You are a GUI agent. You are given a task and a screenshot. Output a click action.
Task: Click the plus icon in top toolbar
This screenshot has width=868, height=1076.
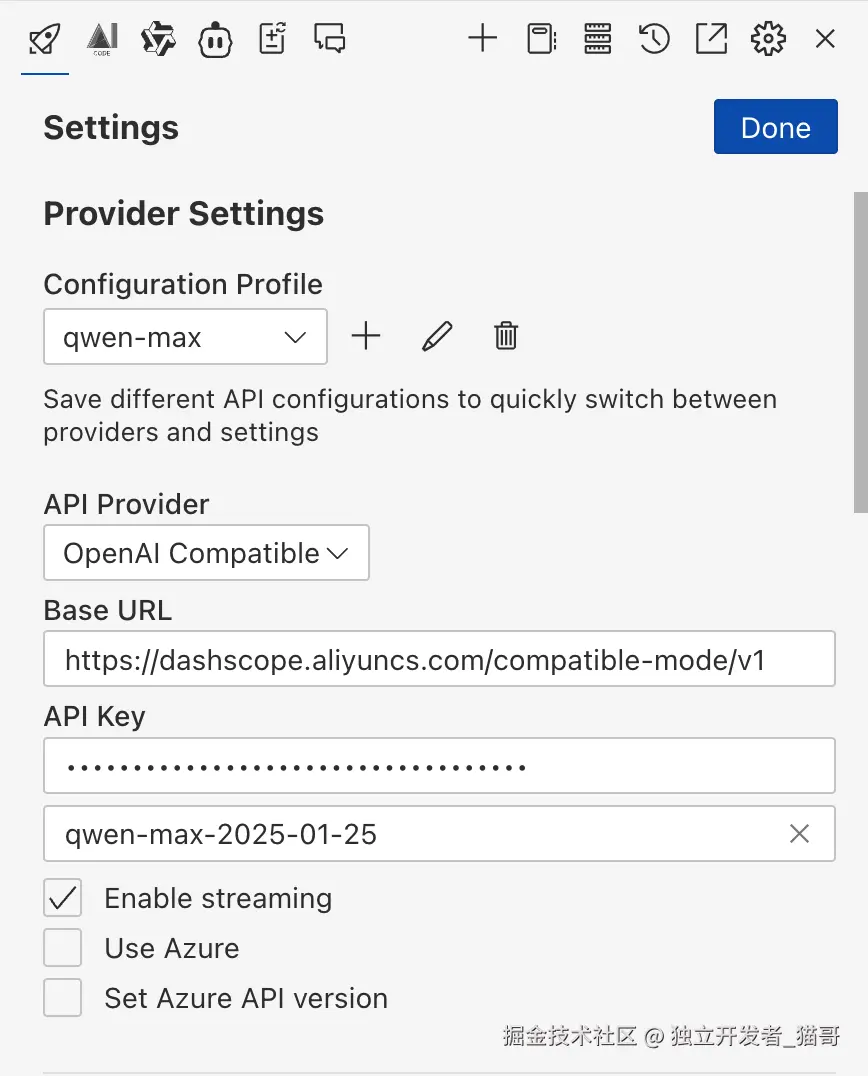pyautogui.click(x=482, y=39)
